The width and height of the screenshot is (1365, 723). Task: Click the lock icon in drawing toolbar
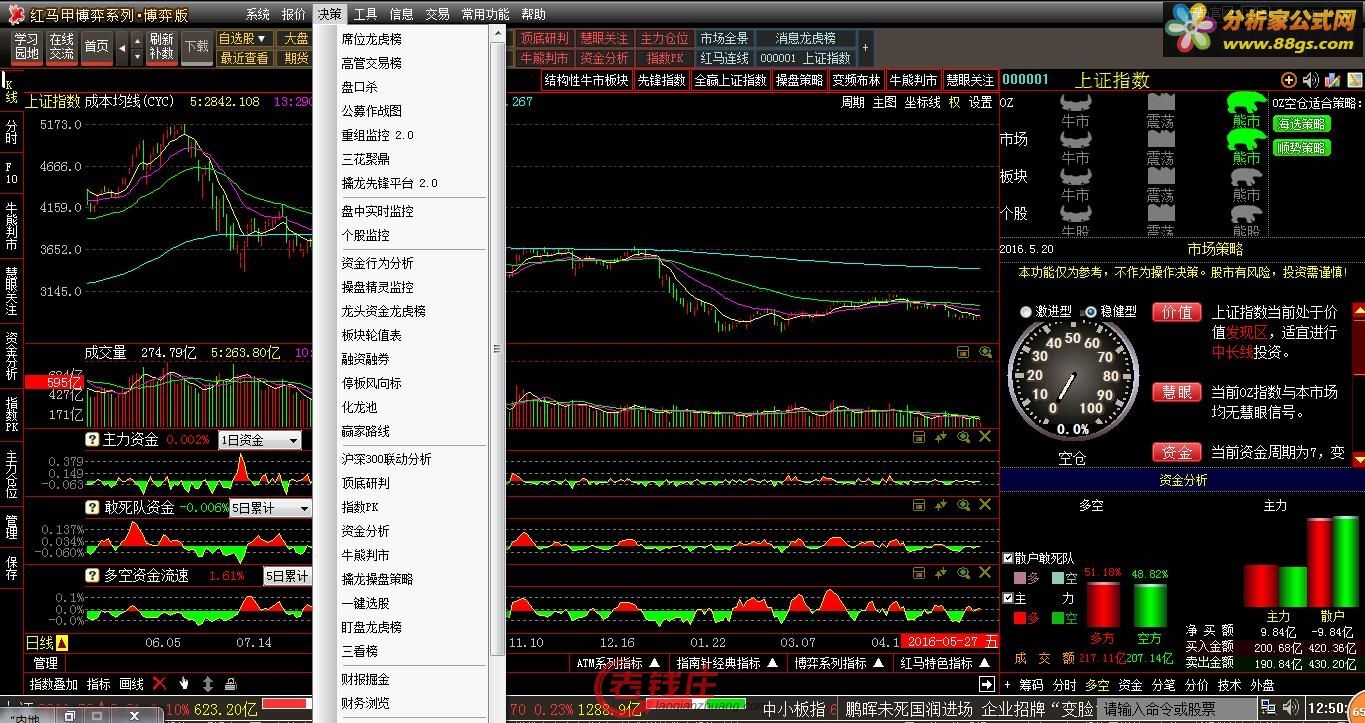[231, 684]
